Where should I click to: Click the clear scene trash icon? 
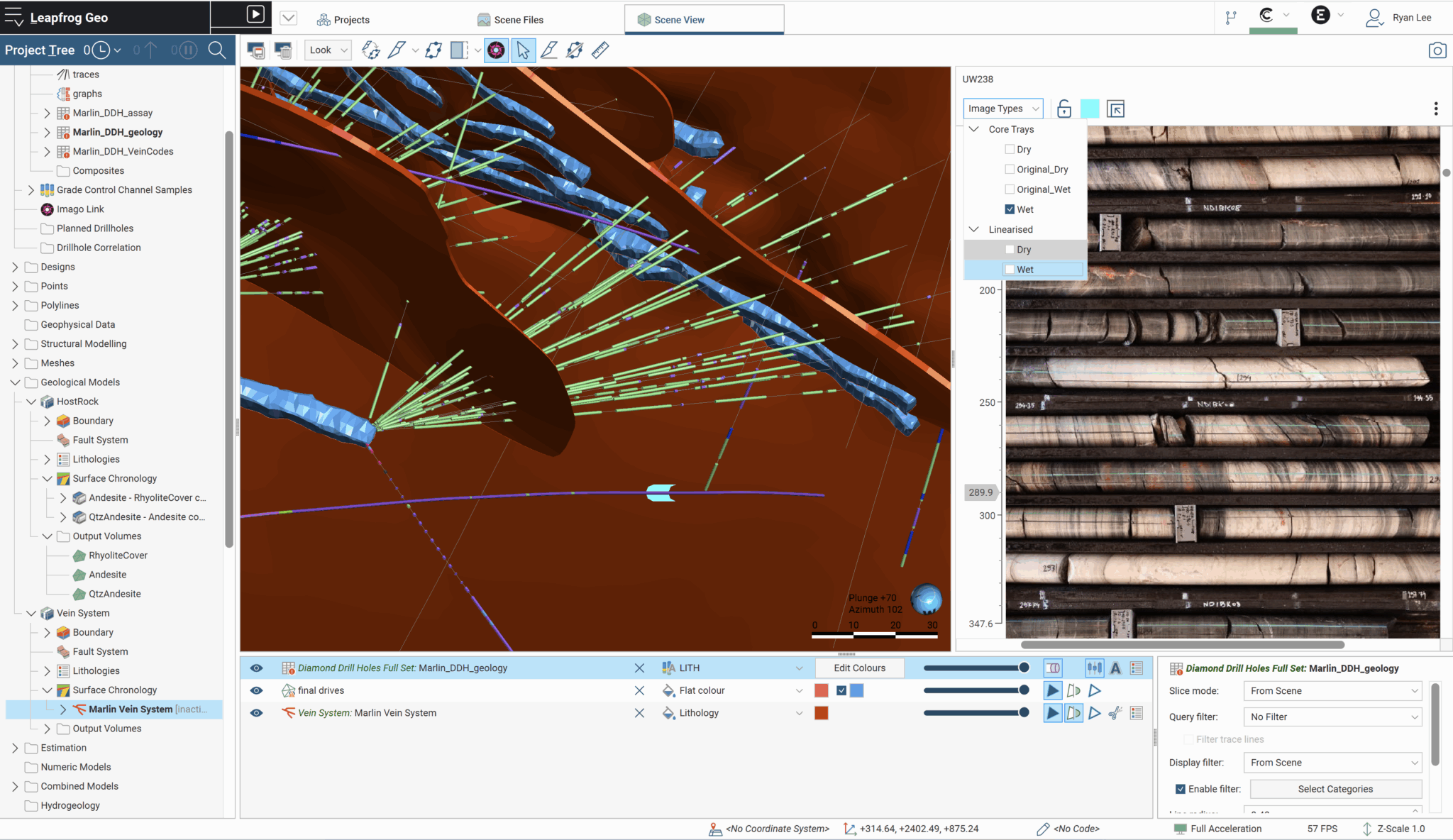coord(283,50)
